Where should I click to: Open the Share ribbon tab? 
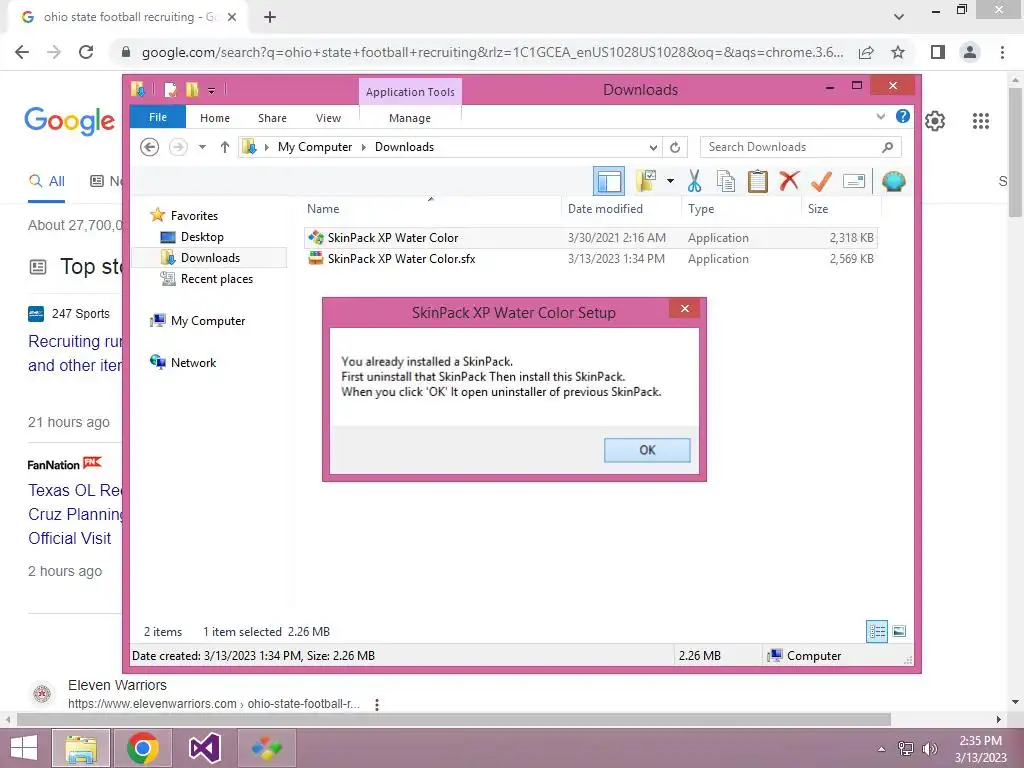pos(272,118)
